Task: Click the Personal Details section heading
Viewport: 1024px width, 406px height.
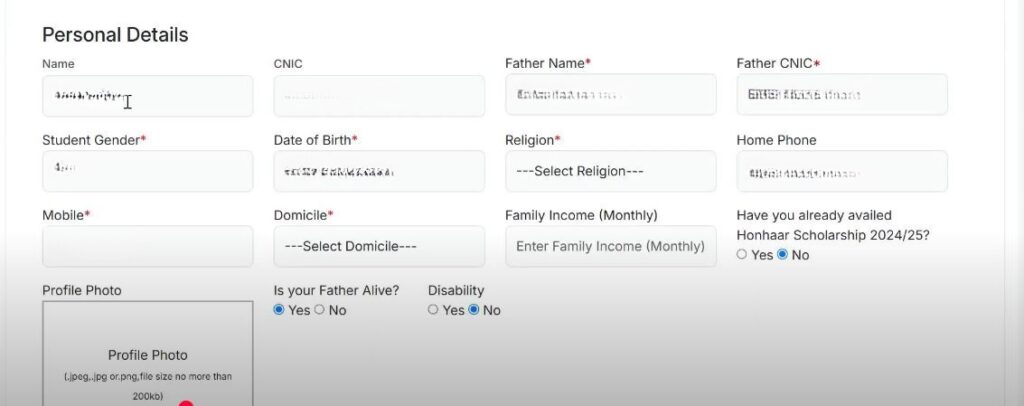Action: pos(115,35)
